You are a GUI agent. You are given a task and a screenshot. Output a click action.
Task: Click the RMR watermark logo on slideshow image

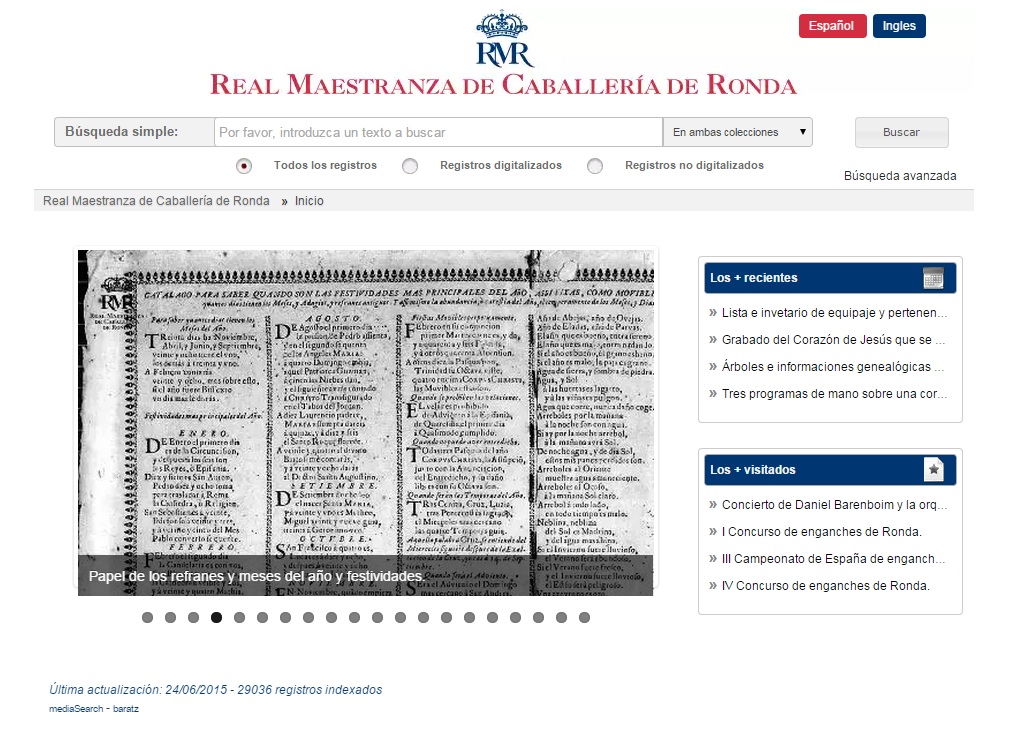tap(117, 305)
